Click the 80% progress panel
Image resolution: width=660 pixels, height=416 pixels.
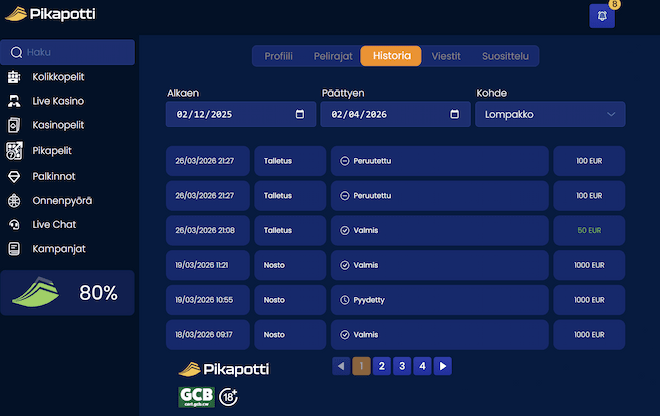(x=67, y=293)
